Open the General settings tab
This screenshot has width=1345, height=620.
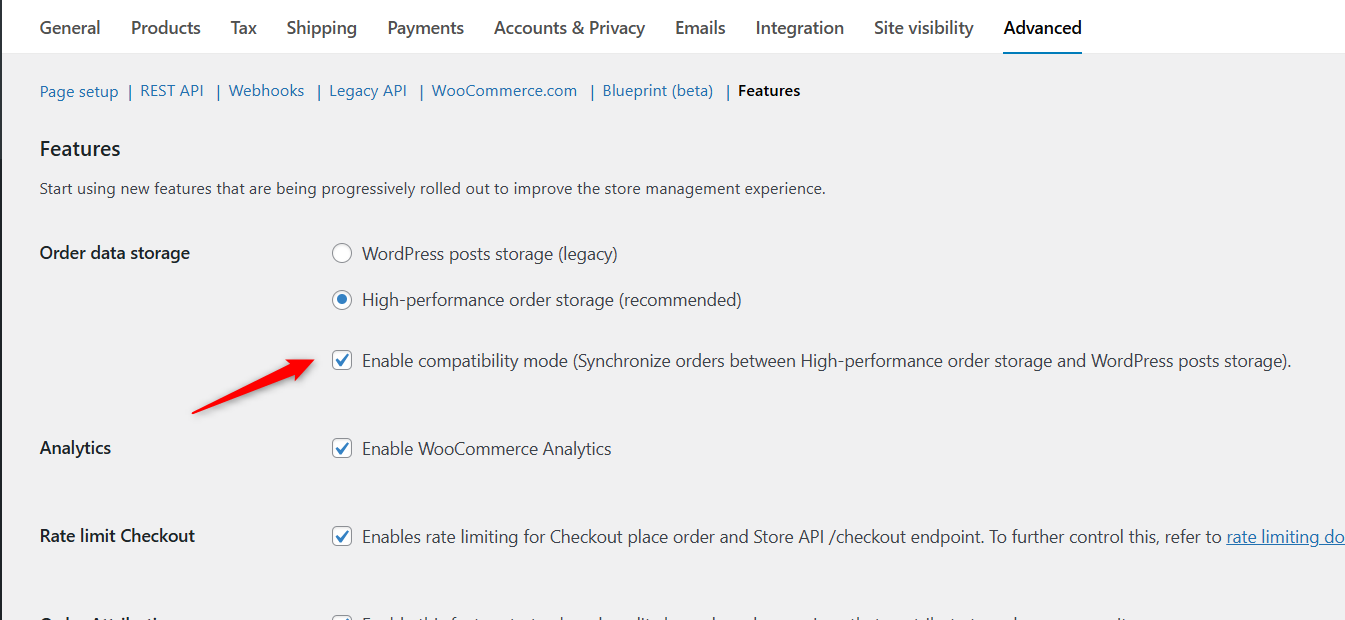pyautogui.click(x=70, y=28)
